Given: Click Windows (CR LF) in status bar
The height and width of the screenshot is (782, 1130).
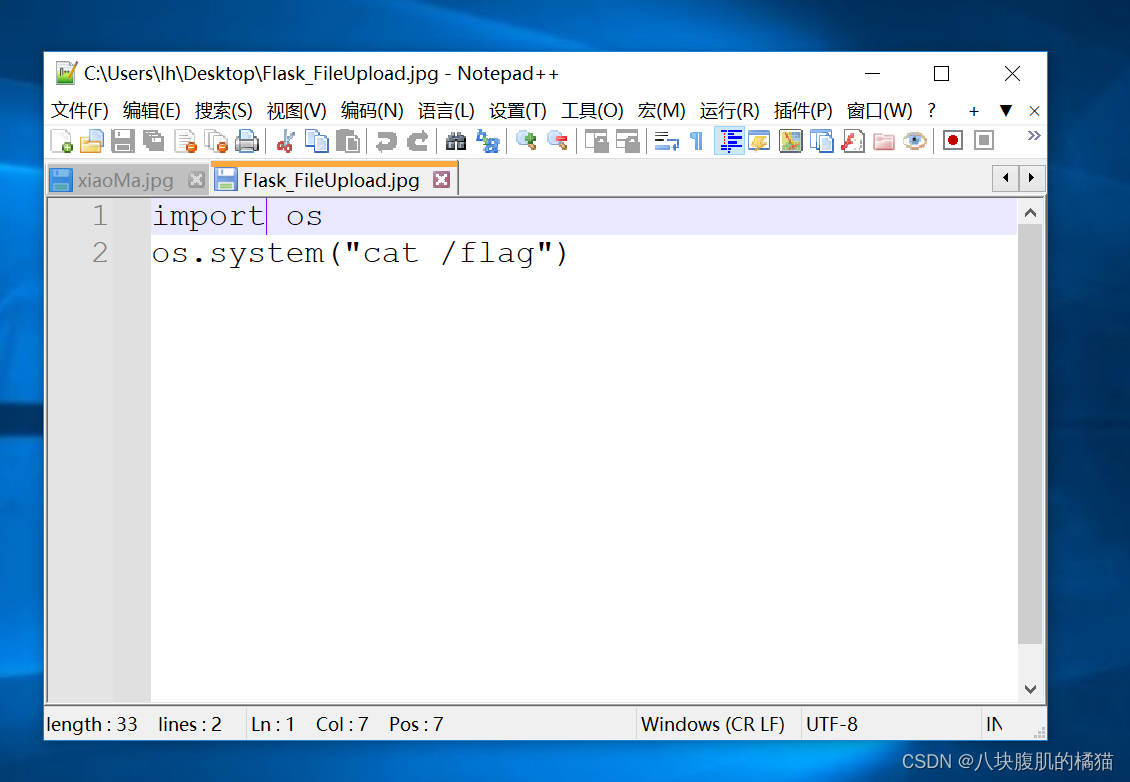Looking at the screenshot, I should tap(713, 724).
